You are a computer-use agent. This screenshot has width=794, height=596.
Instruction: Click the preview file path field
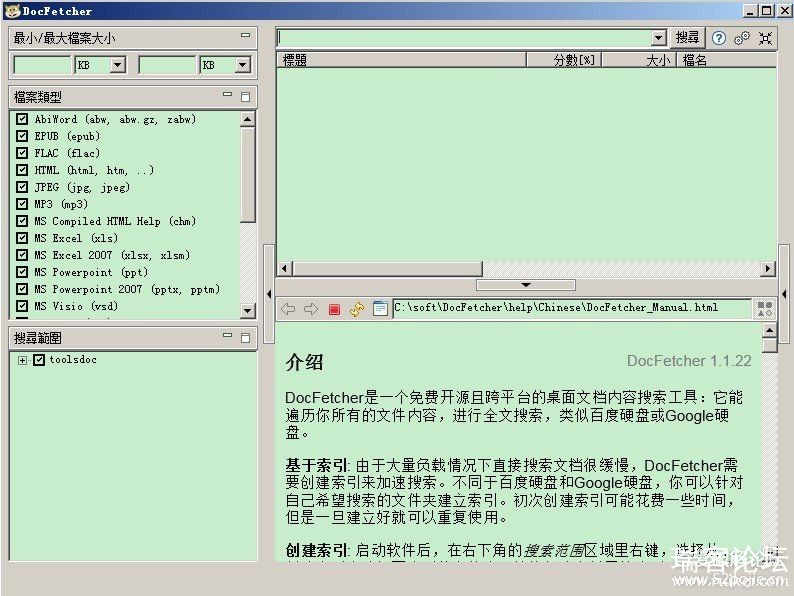[x=572, y=308]
